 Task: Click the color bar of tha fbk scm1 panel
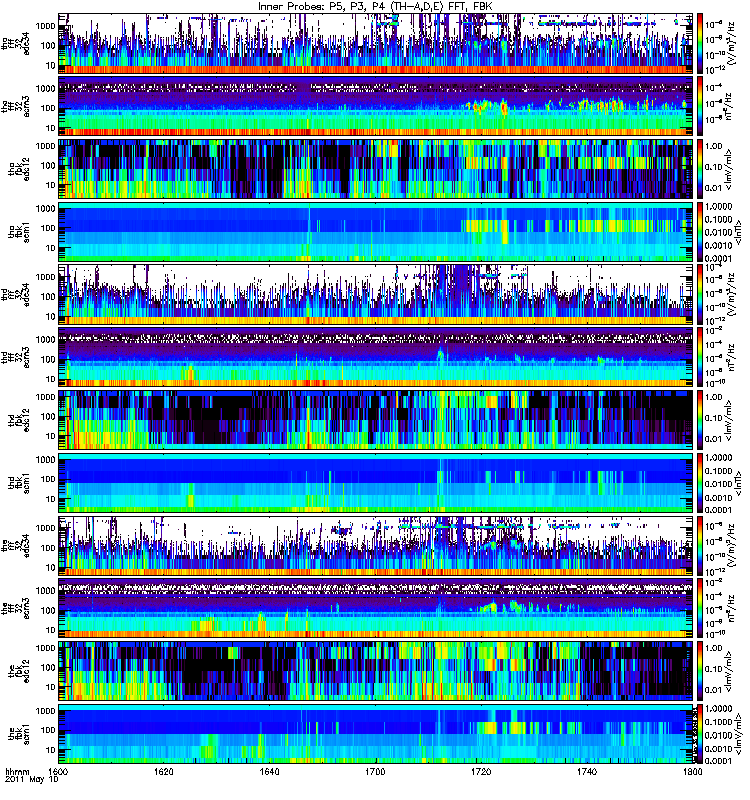(x=700, y=232)
